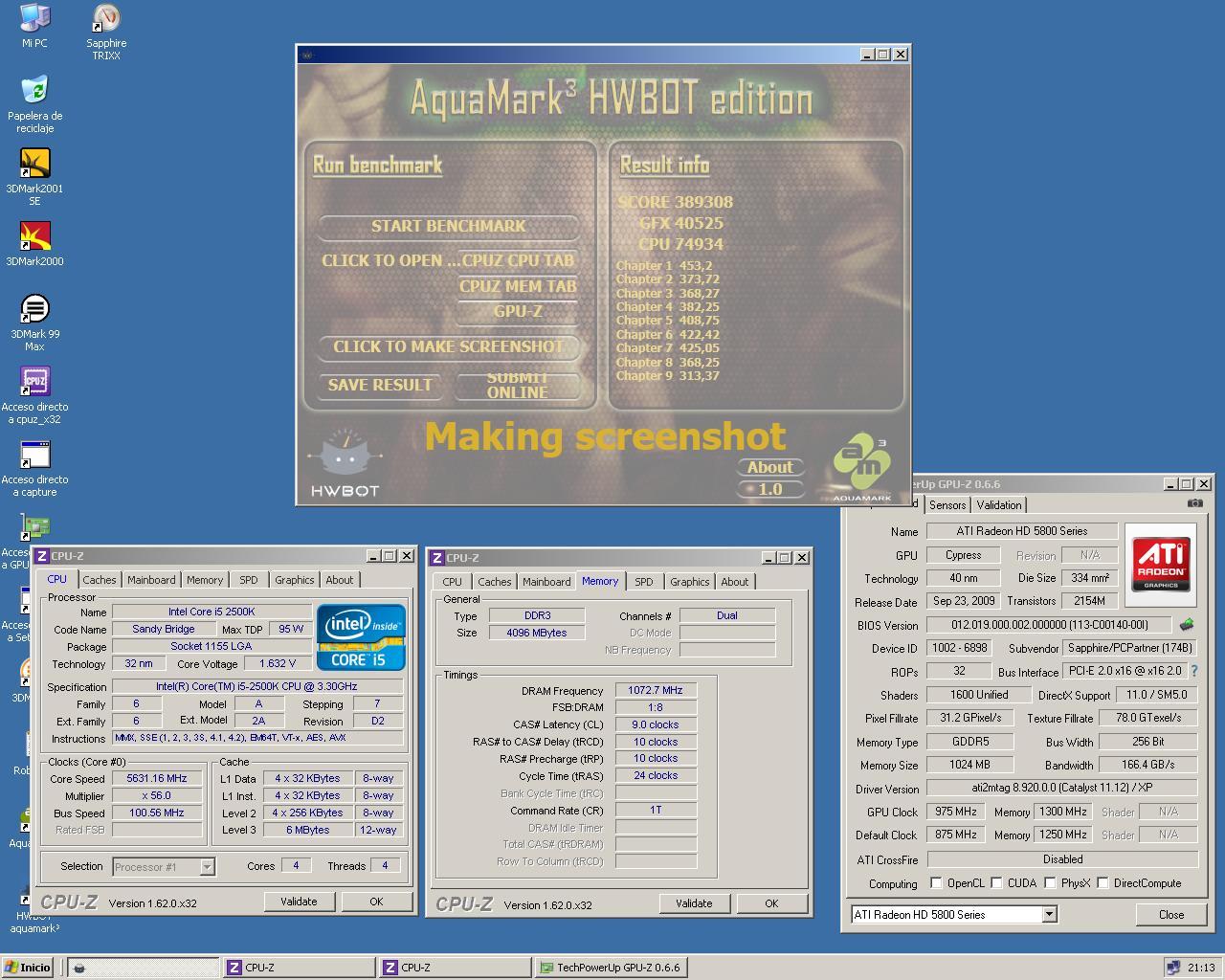
Task: Open ATI Radeon HD 5800 Series GPU dropdown
Action: click(1049, 914)
